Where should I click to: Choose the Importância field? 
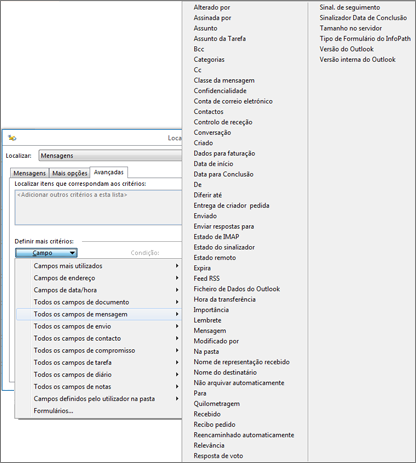(x=211, y=310)
